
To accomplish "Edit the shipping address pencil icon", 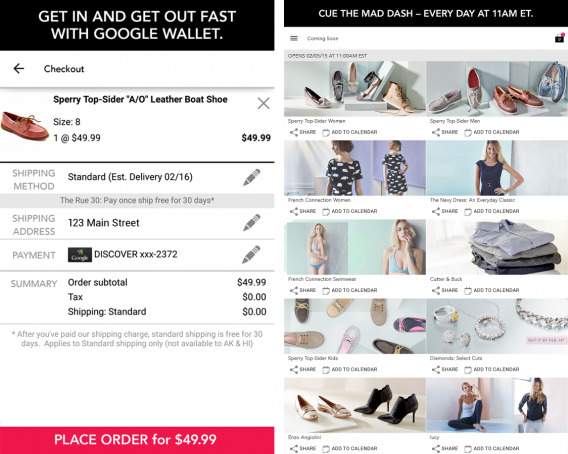I will tap(251, 222).
